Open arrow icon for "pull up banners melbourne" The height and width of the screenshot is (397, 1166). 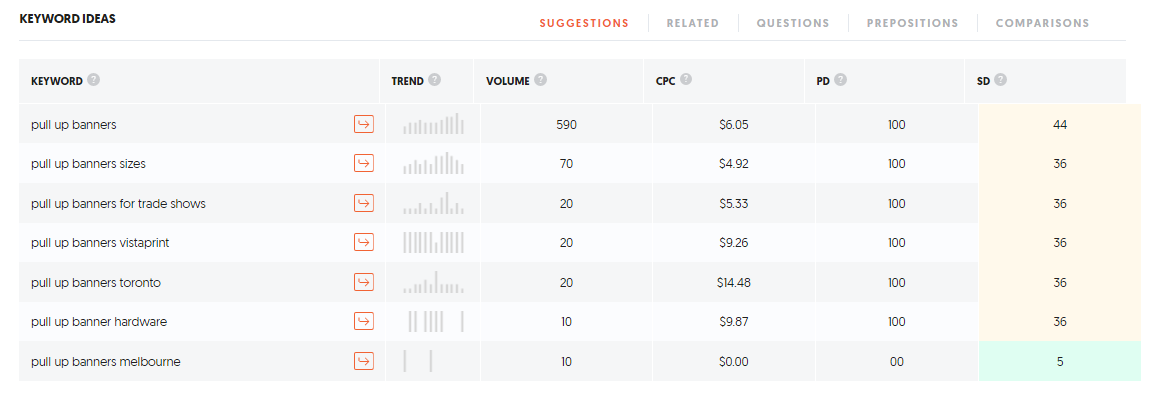364,361
